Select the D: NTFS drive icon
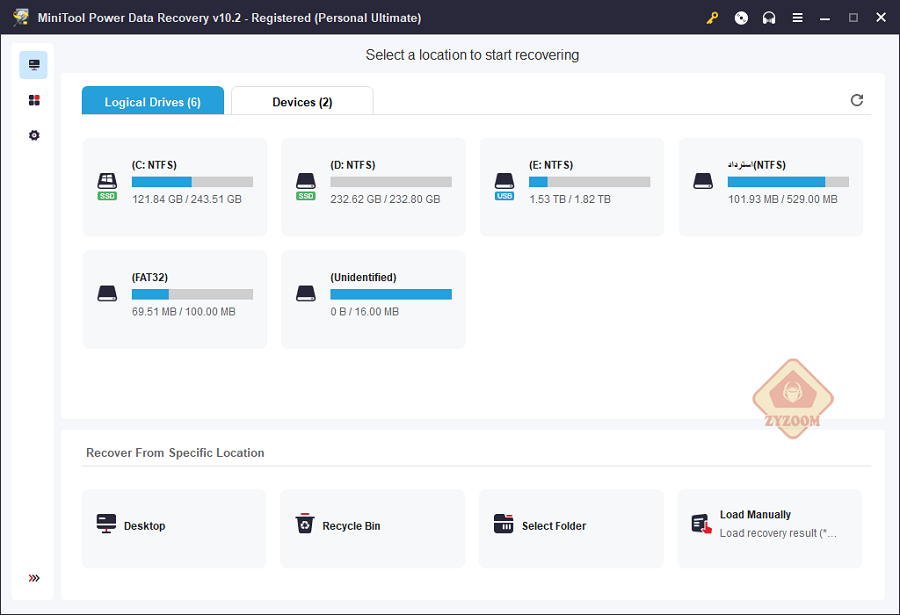 (x=306, y=187)
